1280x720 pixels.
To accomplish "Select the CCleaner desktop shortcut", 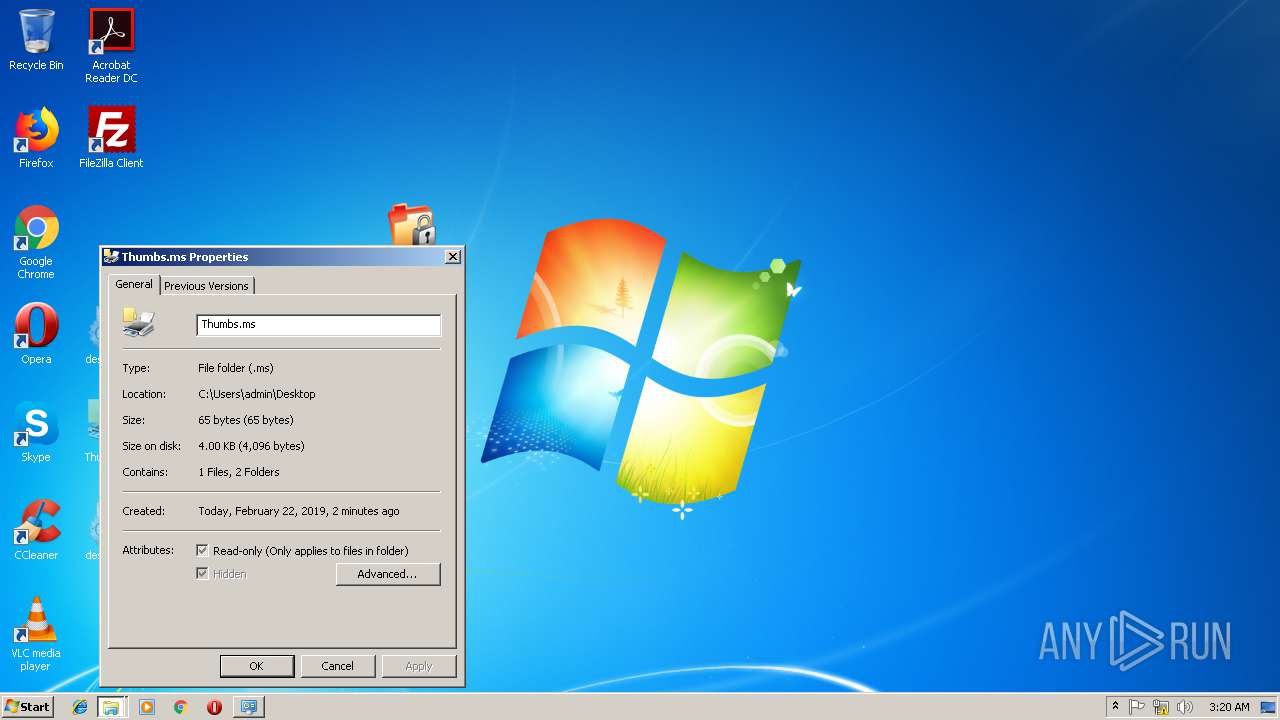I will pos(36,529).
